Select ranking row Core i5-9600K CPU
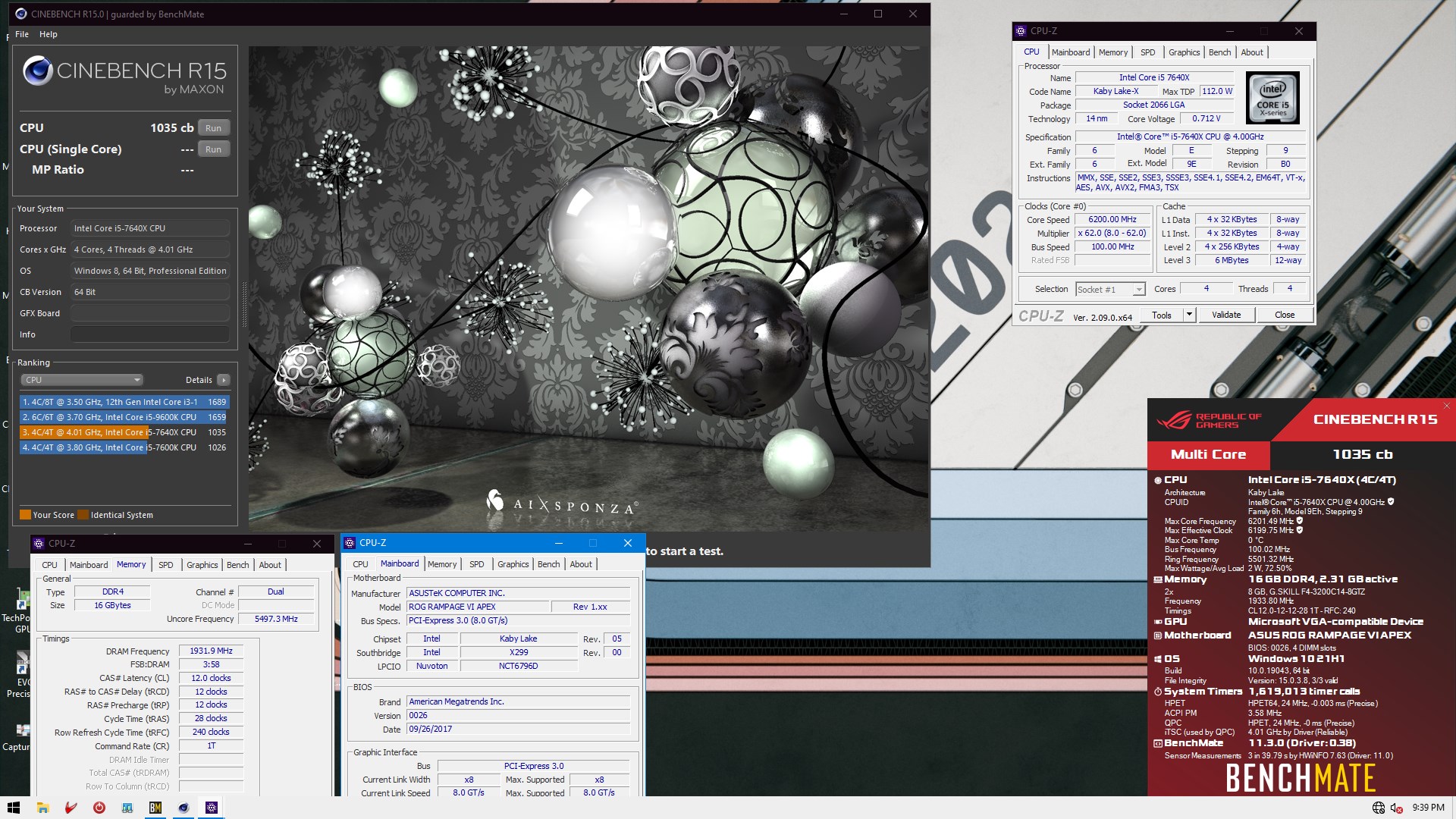 [x=124, y=417]
